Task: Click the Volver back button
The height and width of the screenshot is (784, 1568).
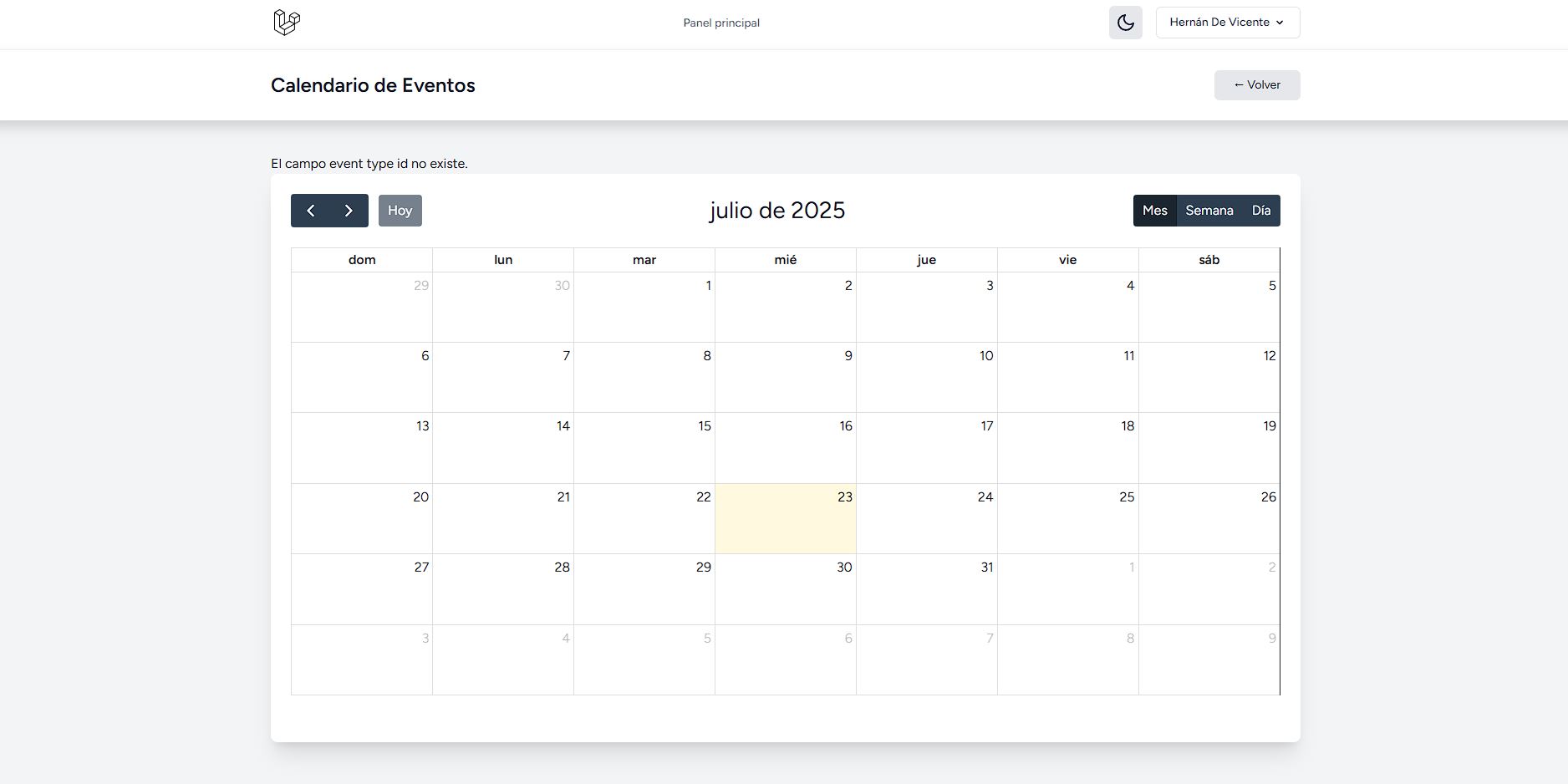Action: click(1256, 85)
